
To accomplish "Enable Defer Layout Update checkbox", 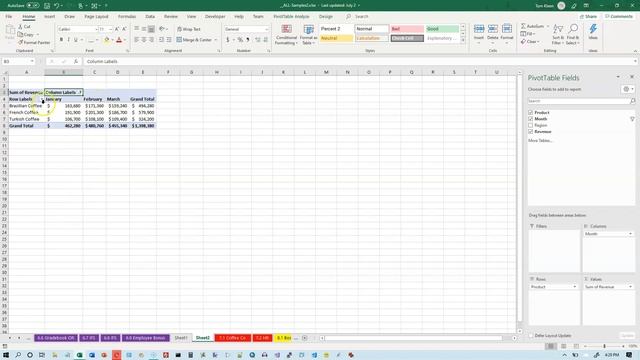I will (531, 336).
